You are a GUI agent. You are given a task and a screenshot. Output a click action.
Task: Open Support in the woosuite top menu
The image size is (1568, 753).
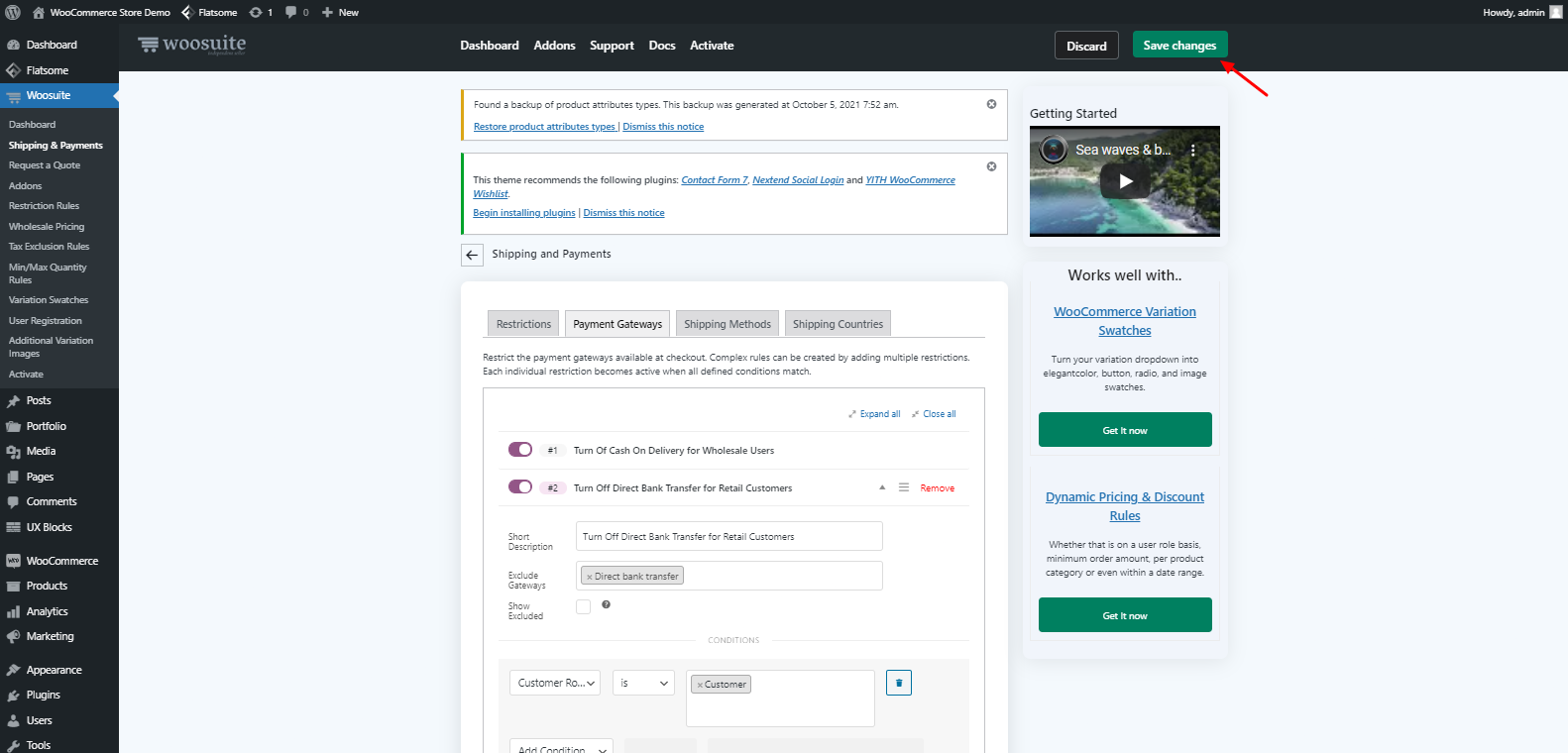pos(612,46)
